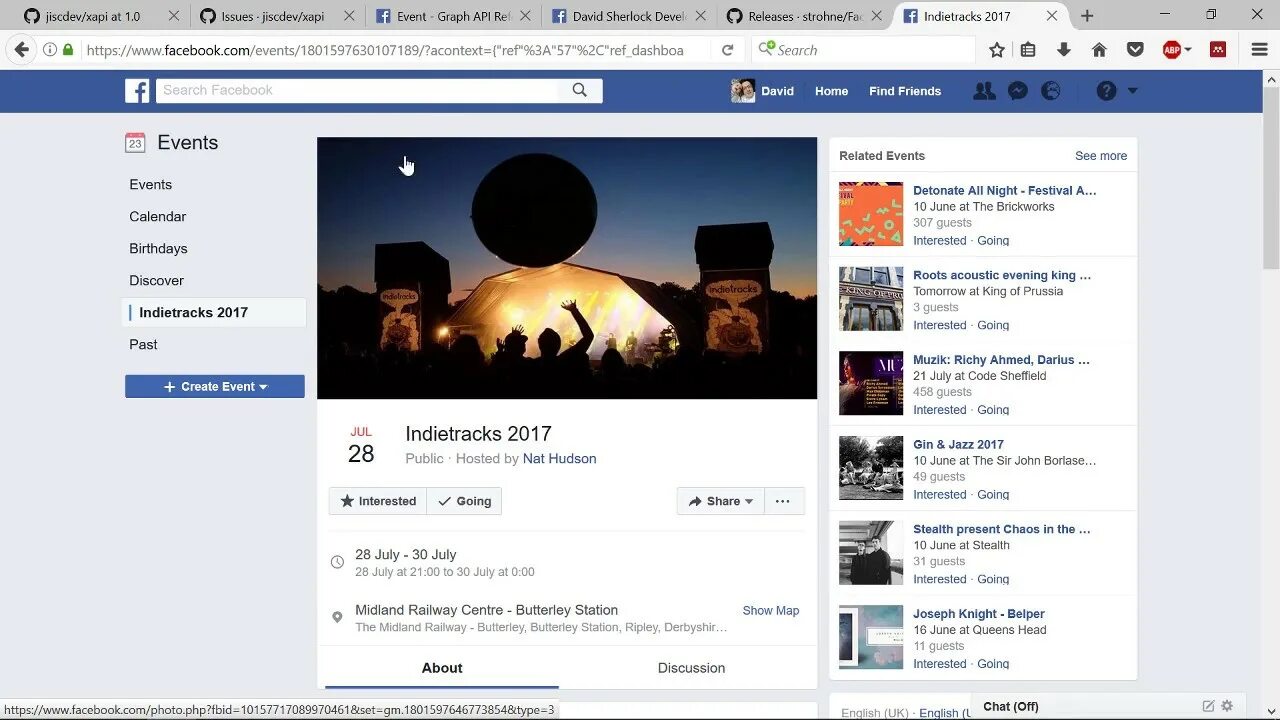Click the secure padlock icon
The image size is (1280, 720).
coord(68,50)
